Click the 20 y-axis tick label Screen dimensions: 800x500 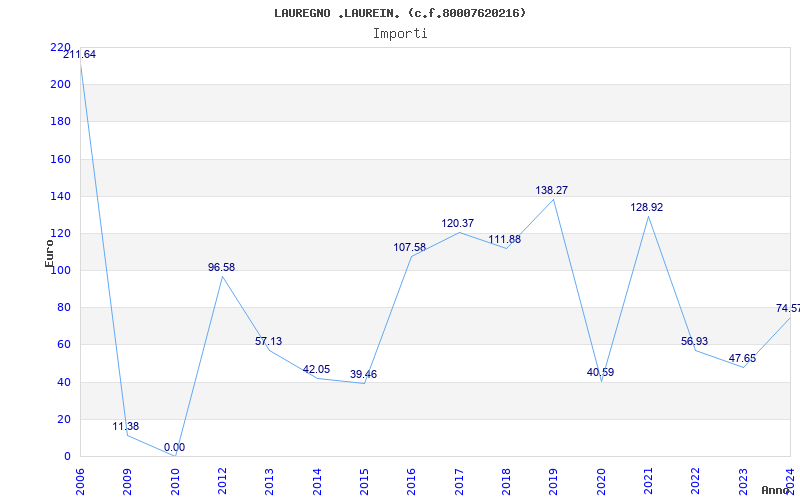63,419
